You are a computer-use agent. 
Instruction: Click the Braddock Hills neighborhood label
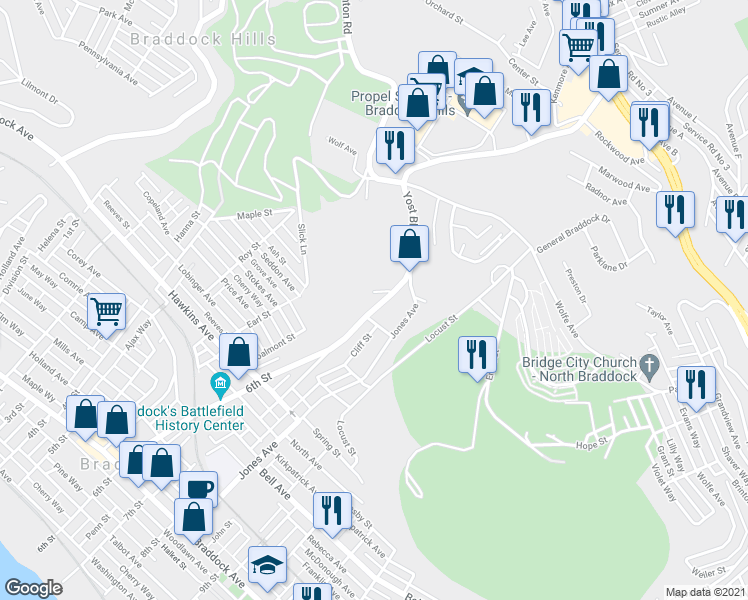(x=203, y=39)
